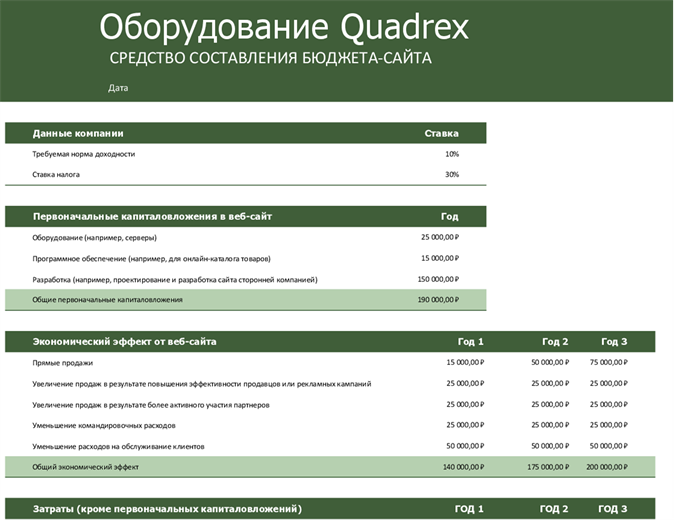The width and height of the screenshot is (675, 520).
Task: Click the "Год" column header
Action: click(449, 217)
